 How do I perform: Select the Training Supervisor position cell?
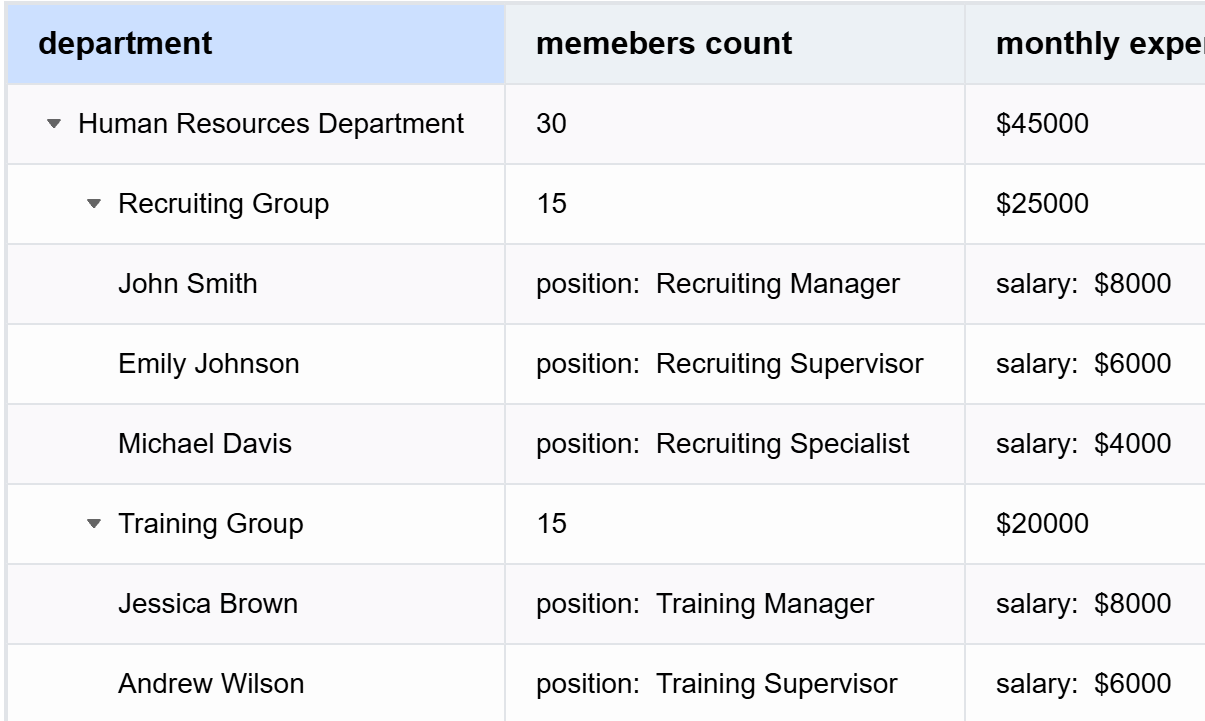tap(717, 684)
